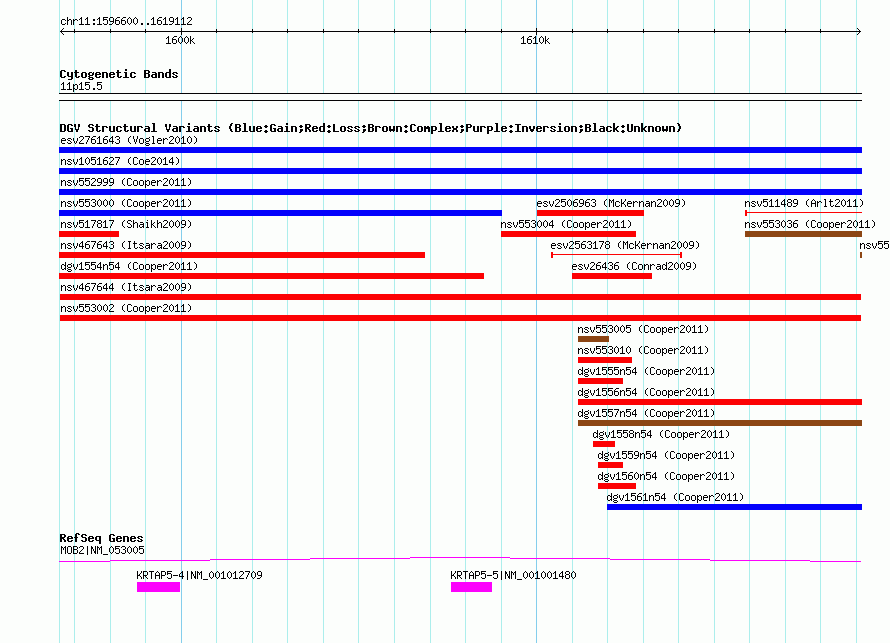The height and width of the screenshot is (643, 890).
Task: Select the nsv467643 (Itsara2009) red bar
Action: point(242,255)
